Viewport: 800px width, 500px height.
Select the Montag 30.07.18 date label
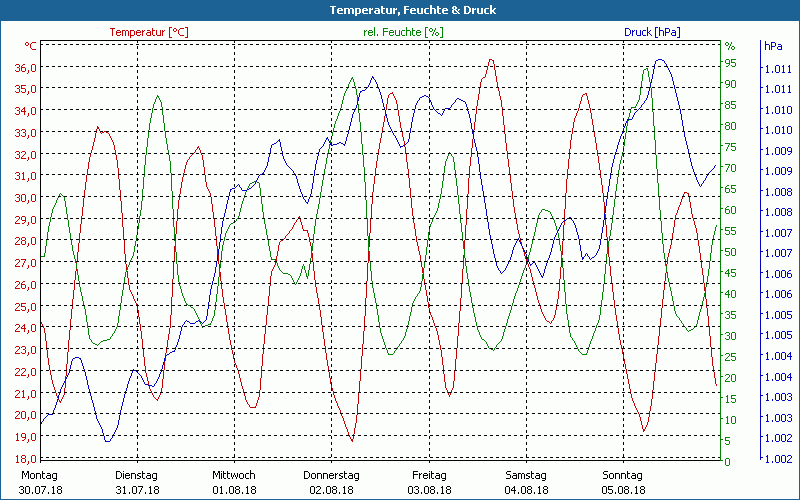40,482
